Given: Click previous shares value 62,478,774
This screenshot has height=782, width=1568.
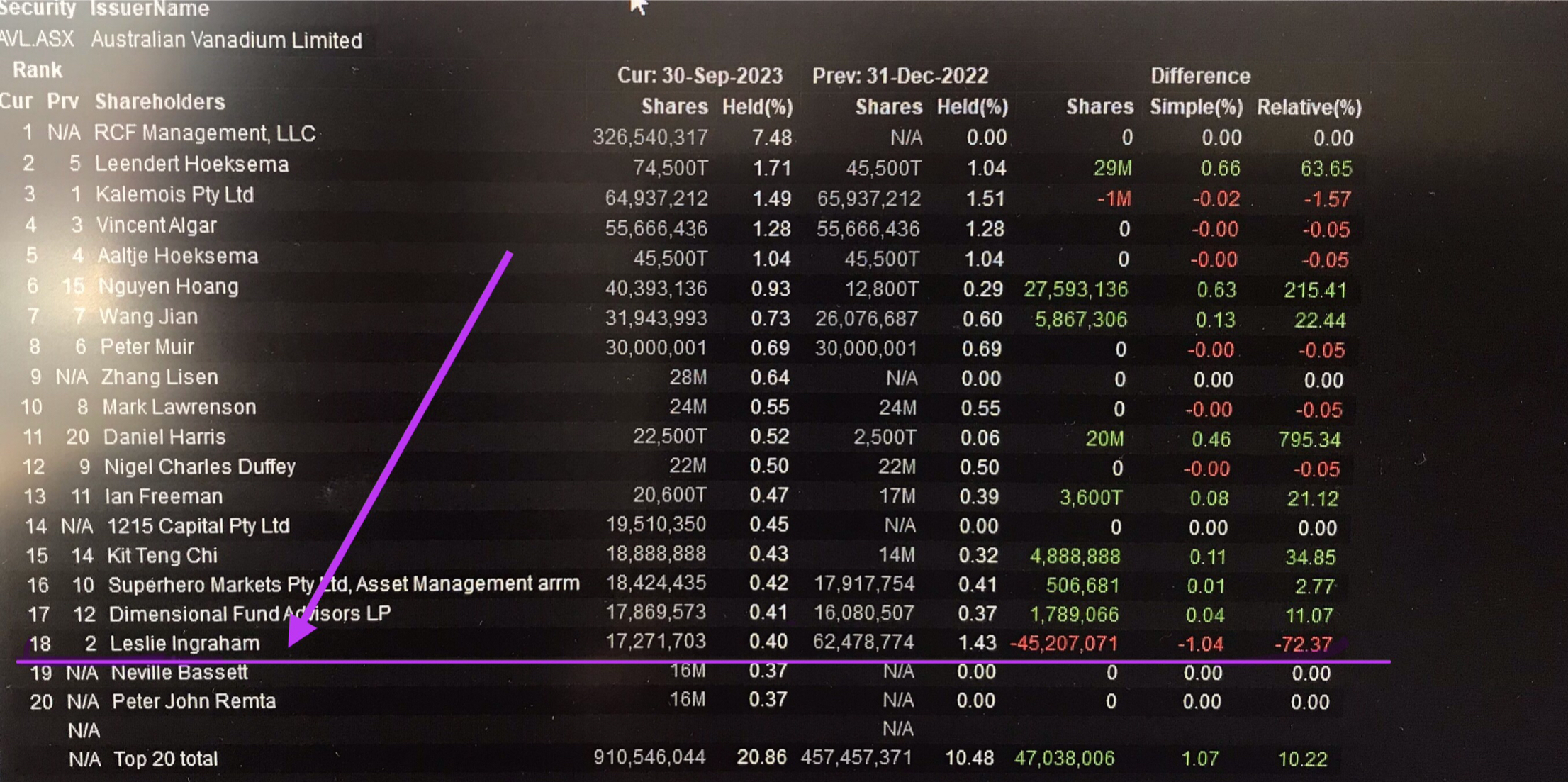Looking at the screenshot, I should (863, 642).
